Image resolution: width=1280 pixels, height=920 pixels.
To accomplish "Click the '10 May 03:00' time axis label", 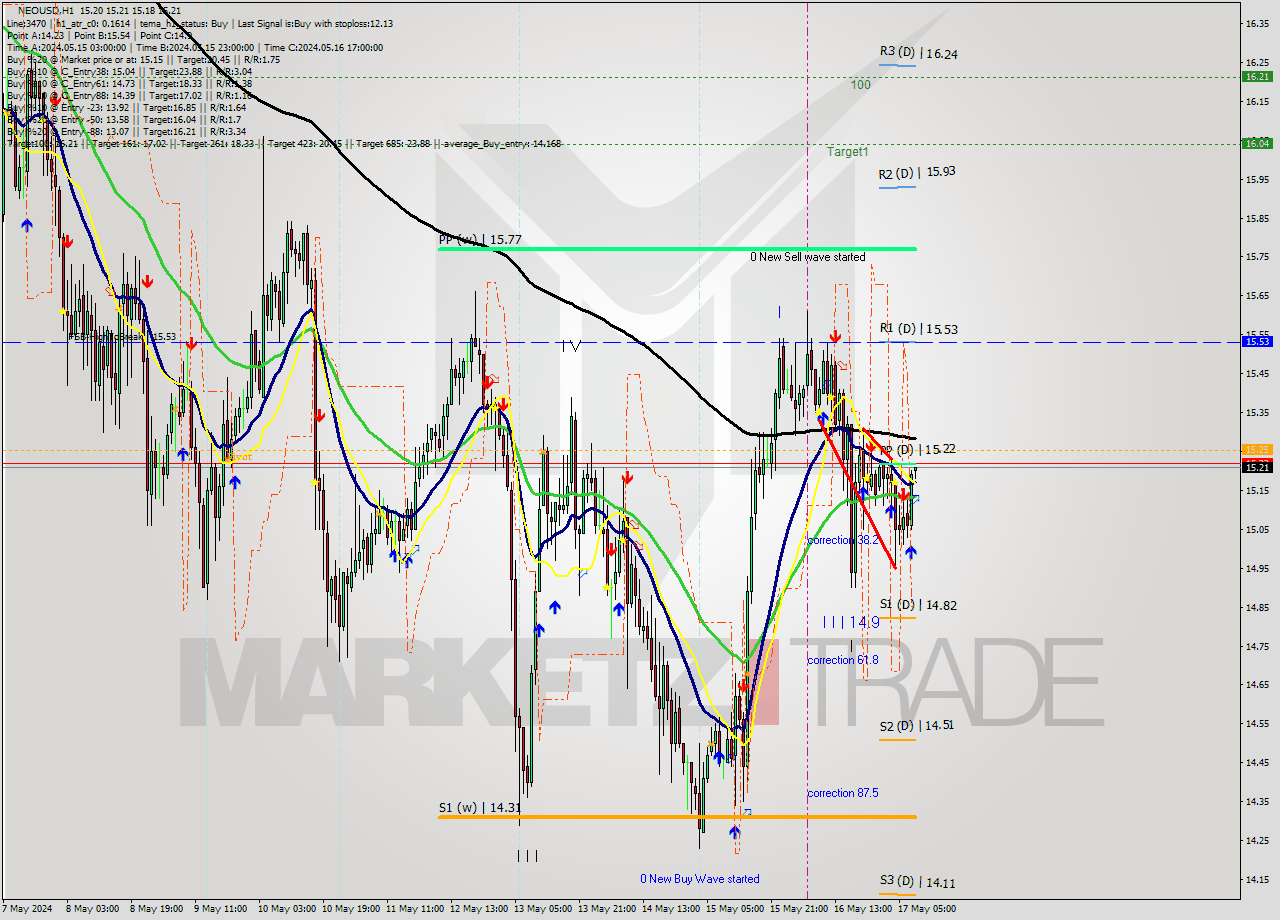I will coord(287,909).
